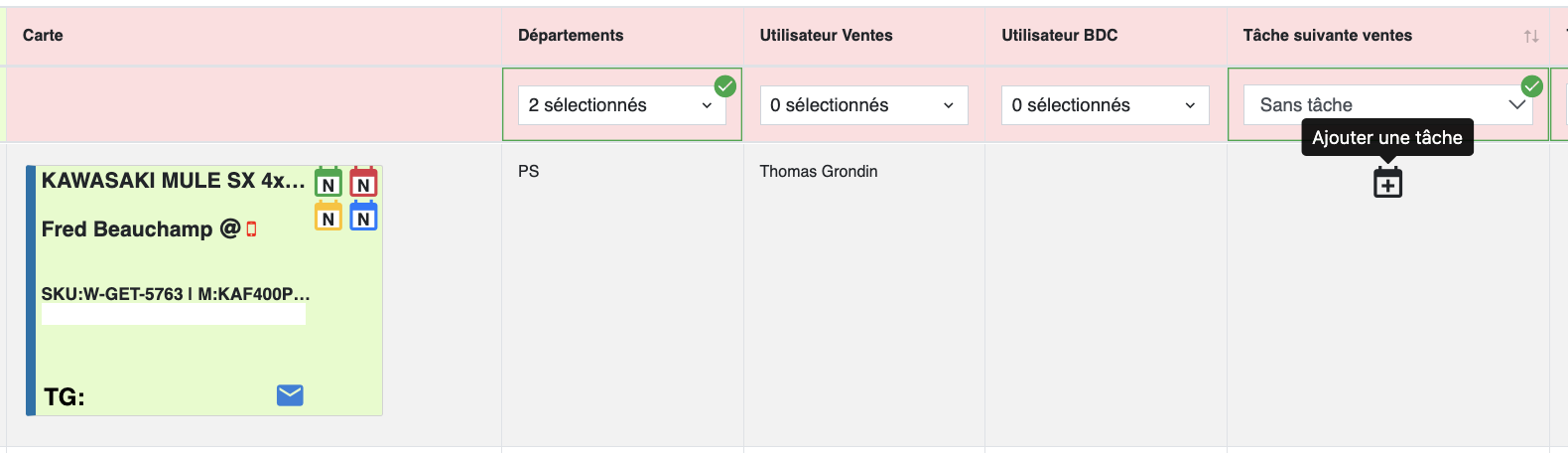Open the blue email envelope icon

point(290,395)
